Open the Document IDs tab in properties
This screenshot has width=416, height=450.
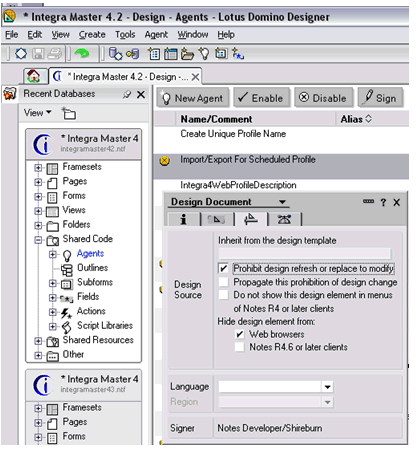coord(284,219)
